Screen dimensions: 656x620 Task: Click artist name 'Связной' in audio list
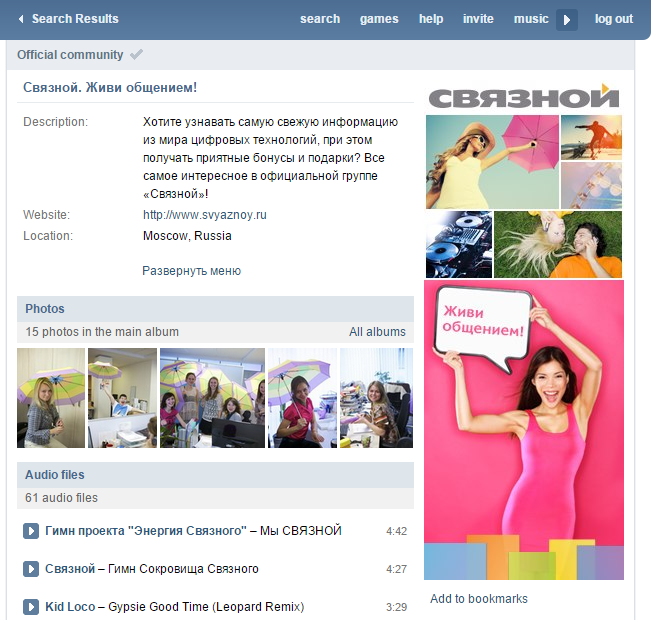70,569
